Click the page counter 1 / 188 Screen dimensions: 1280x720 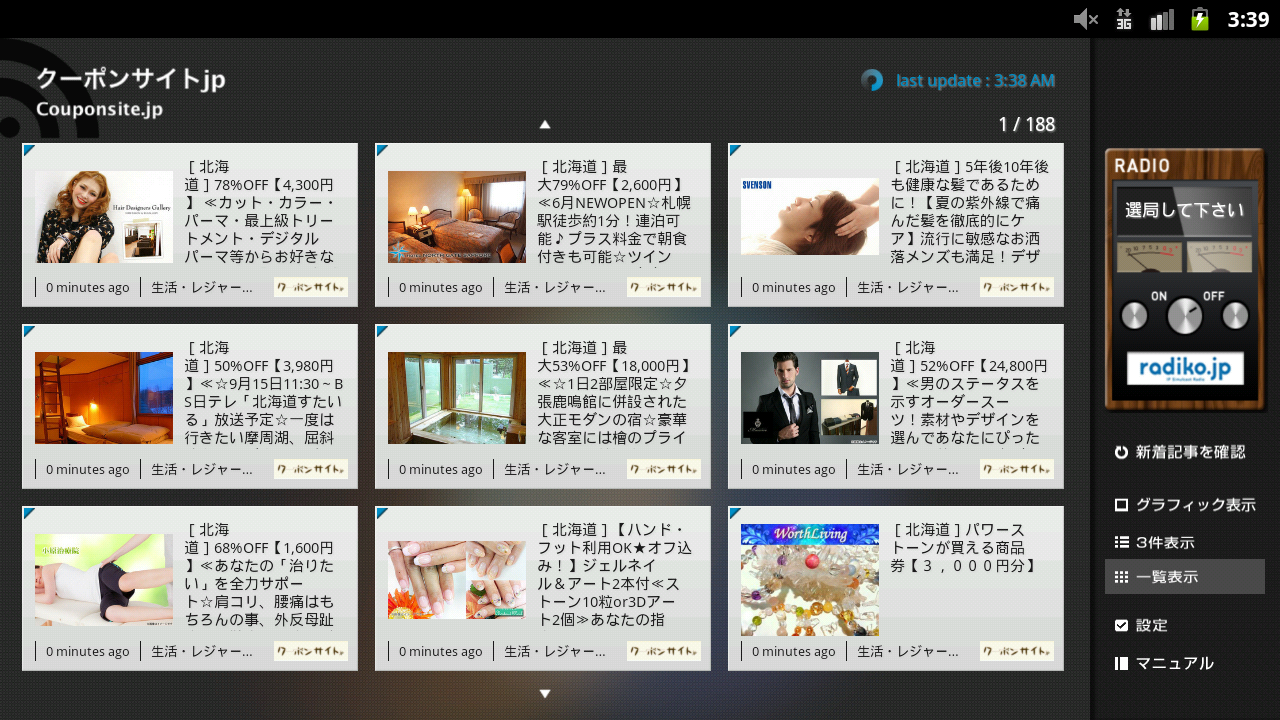1026,124
